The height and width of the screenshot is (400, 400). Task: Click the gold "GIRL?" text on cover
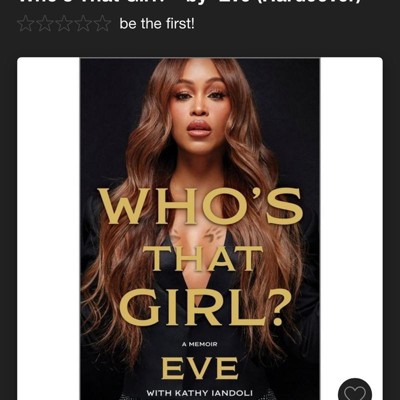[x=201, y=308]
